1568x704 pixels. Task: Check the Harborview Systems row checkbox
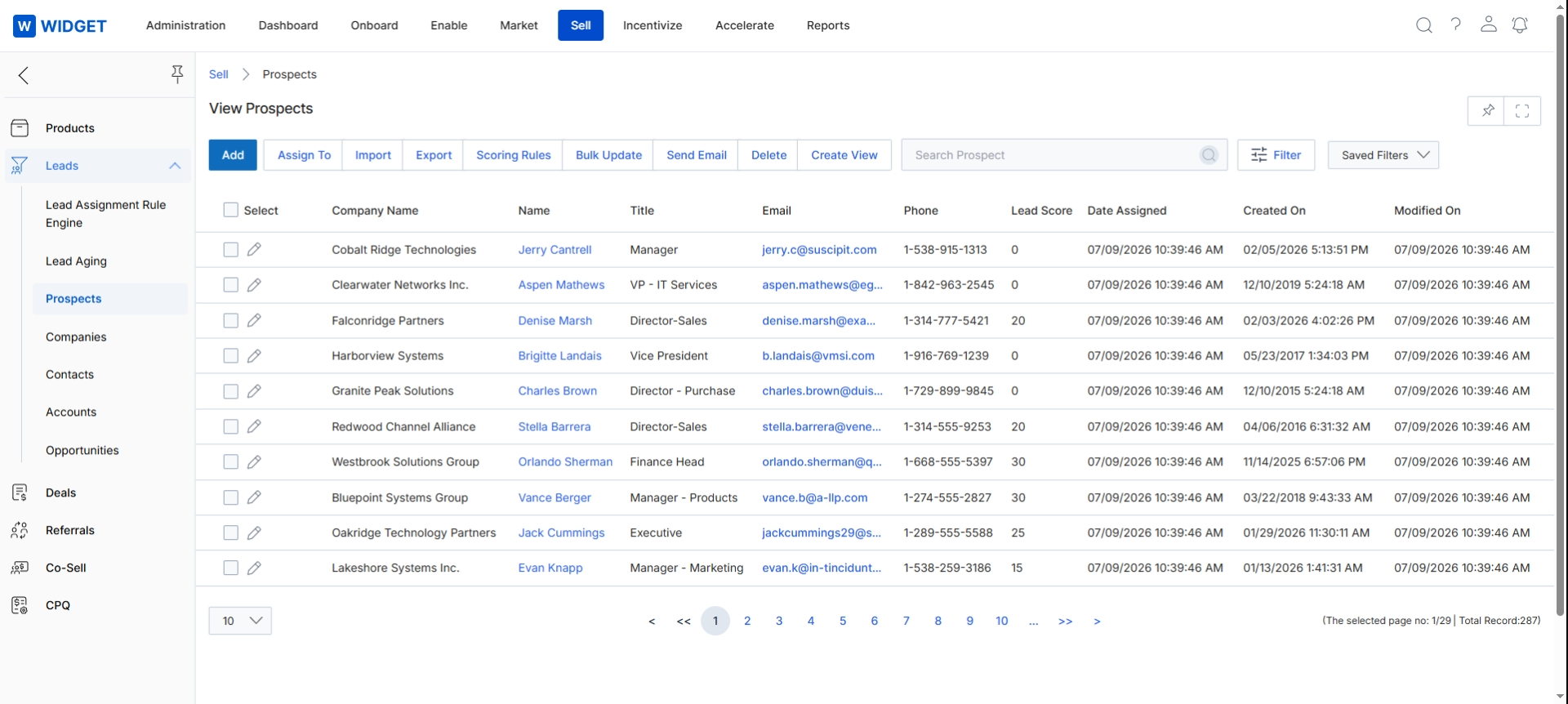pos(231,356)
